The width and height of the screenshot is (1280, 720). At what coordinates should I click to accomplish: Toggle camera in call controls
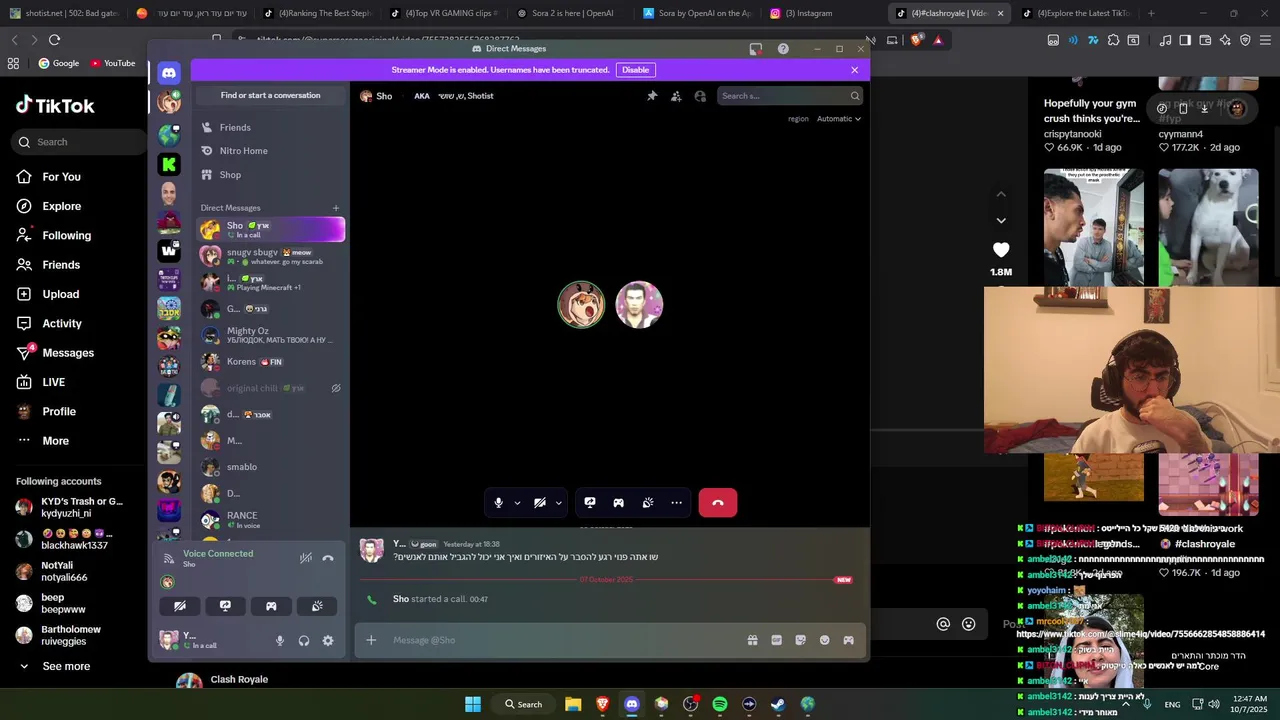[x=540, y=503]
